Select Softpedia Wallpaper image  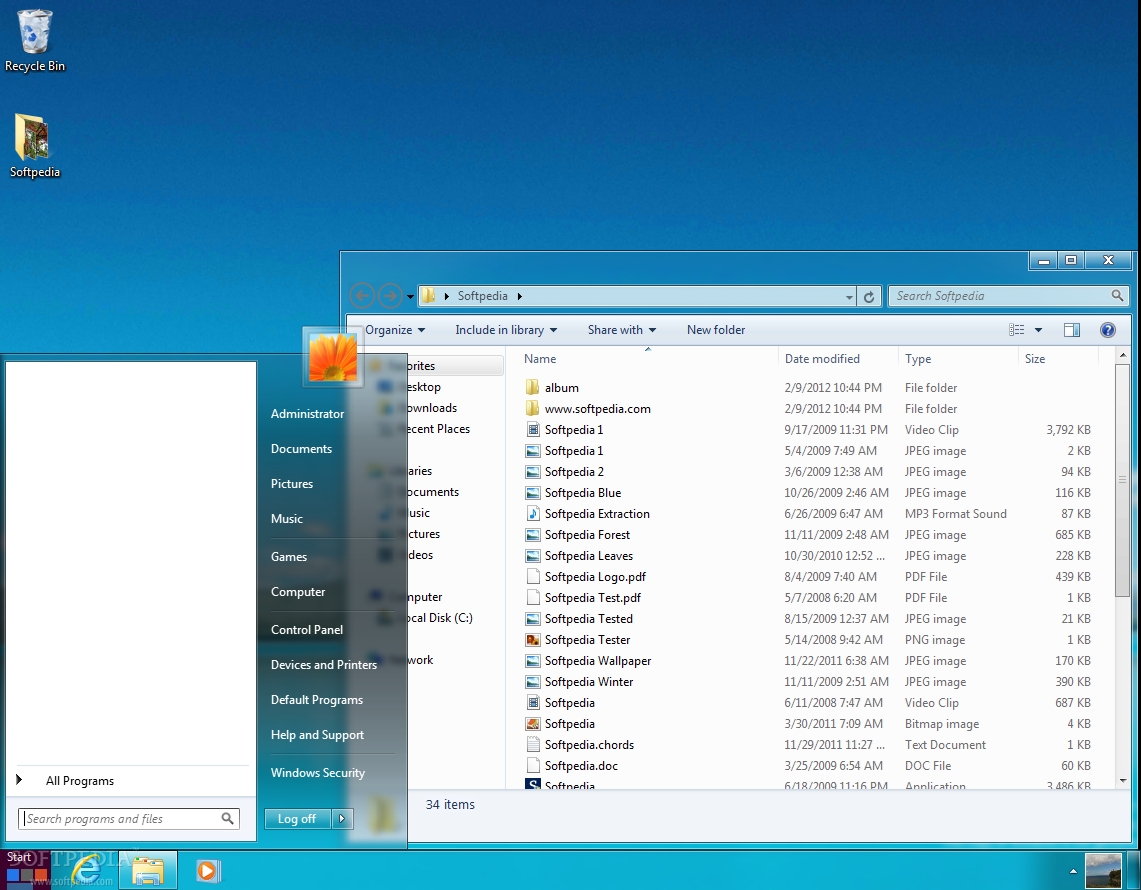[809, 661]
